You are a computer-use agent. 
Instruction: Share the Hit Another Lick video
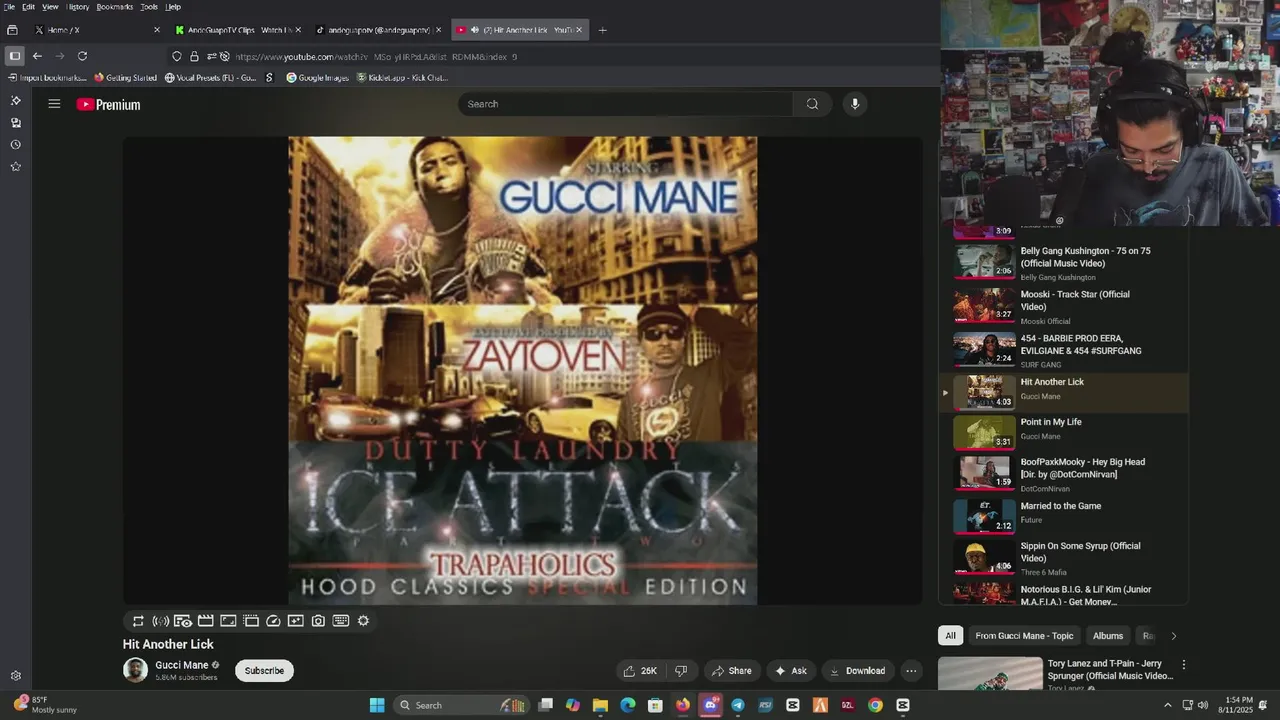point(731,671)
